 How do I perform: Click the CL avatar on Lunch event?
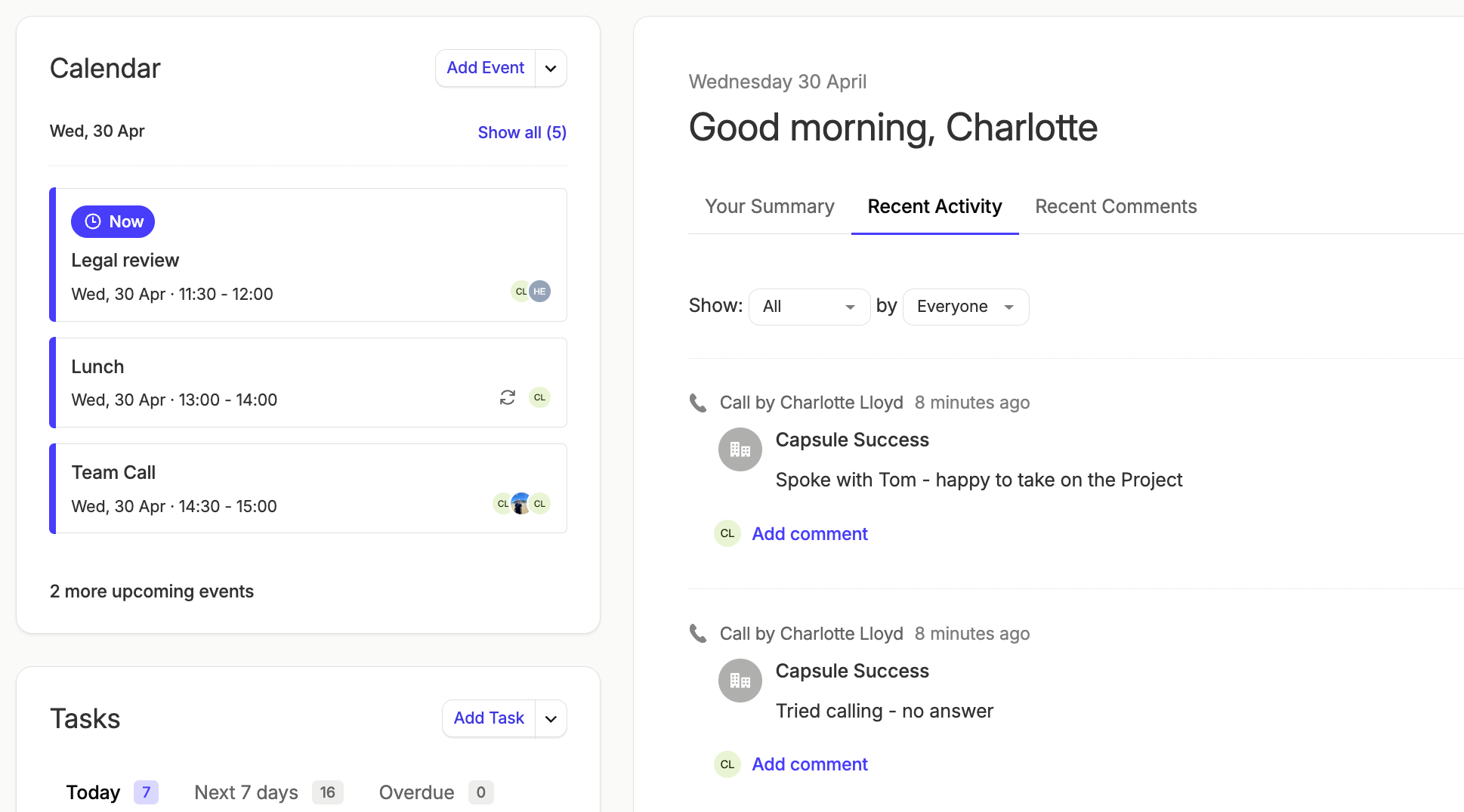539,397
